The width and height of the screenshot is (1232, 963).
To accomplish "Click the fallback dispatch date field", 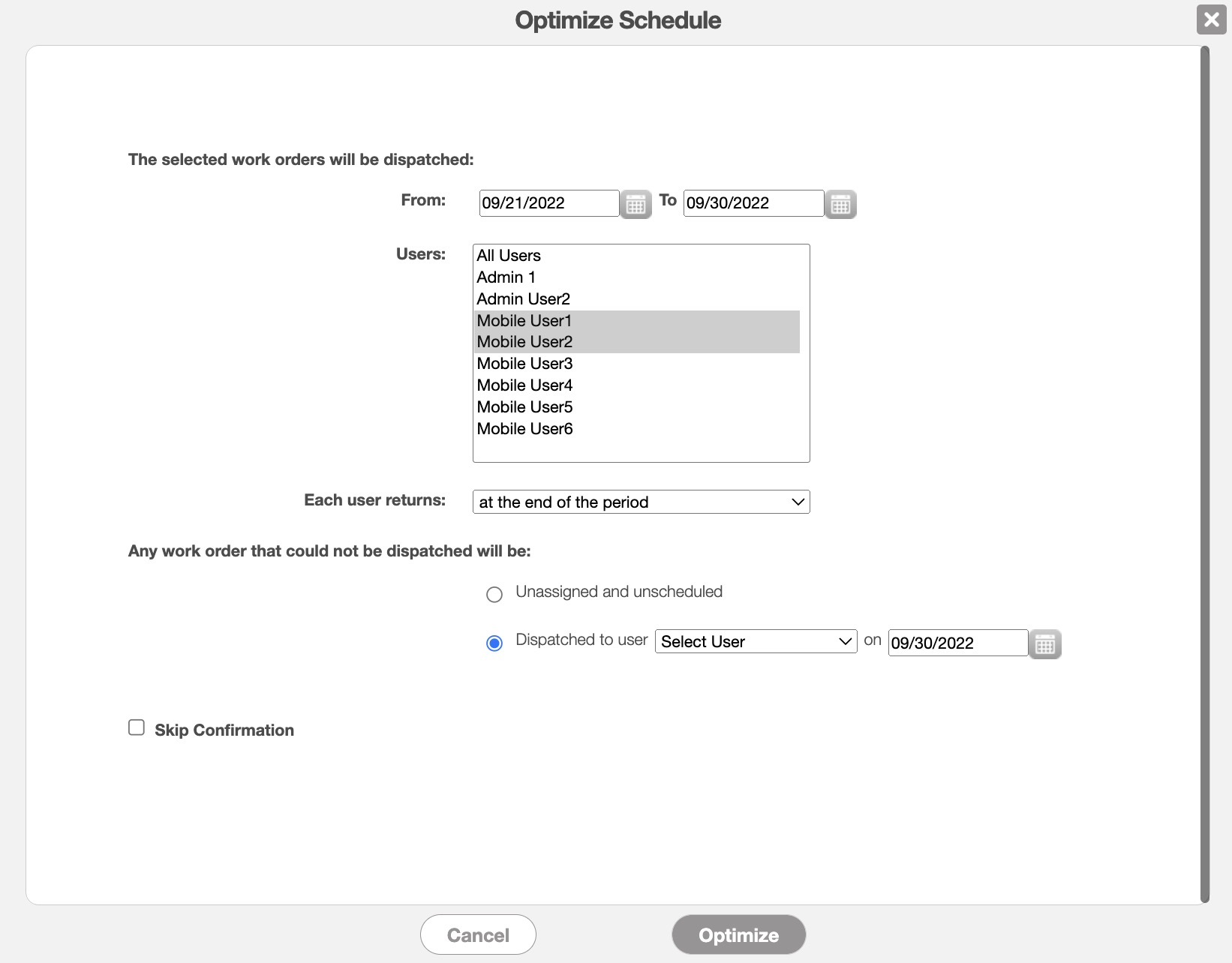I will (957, 643).
